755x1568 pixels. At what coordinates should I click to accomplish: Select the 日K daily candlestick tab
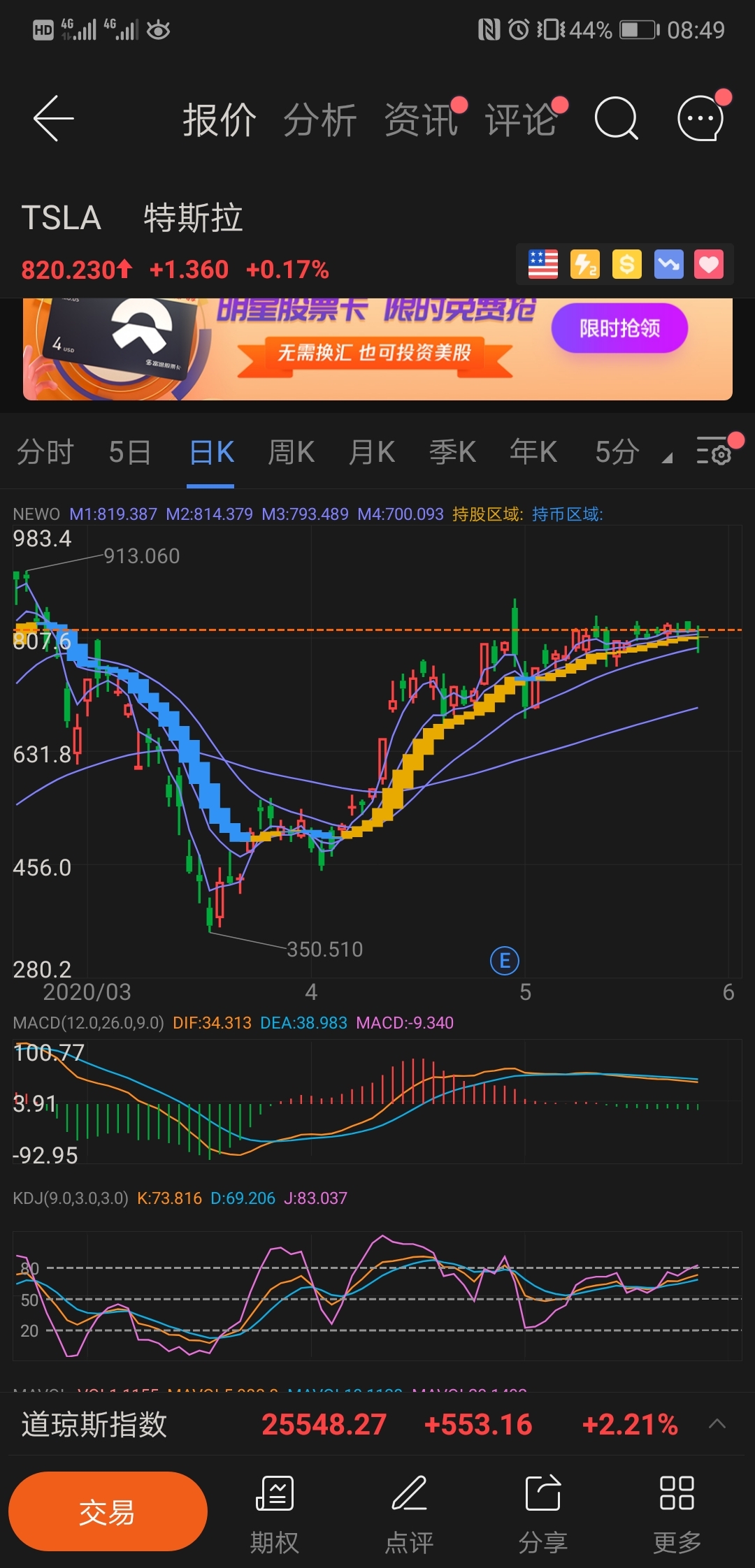point(211,452)
